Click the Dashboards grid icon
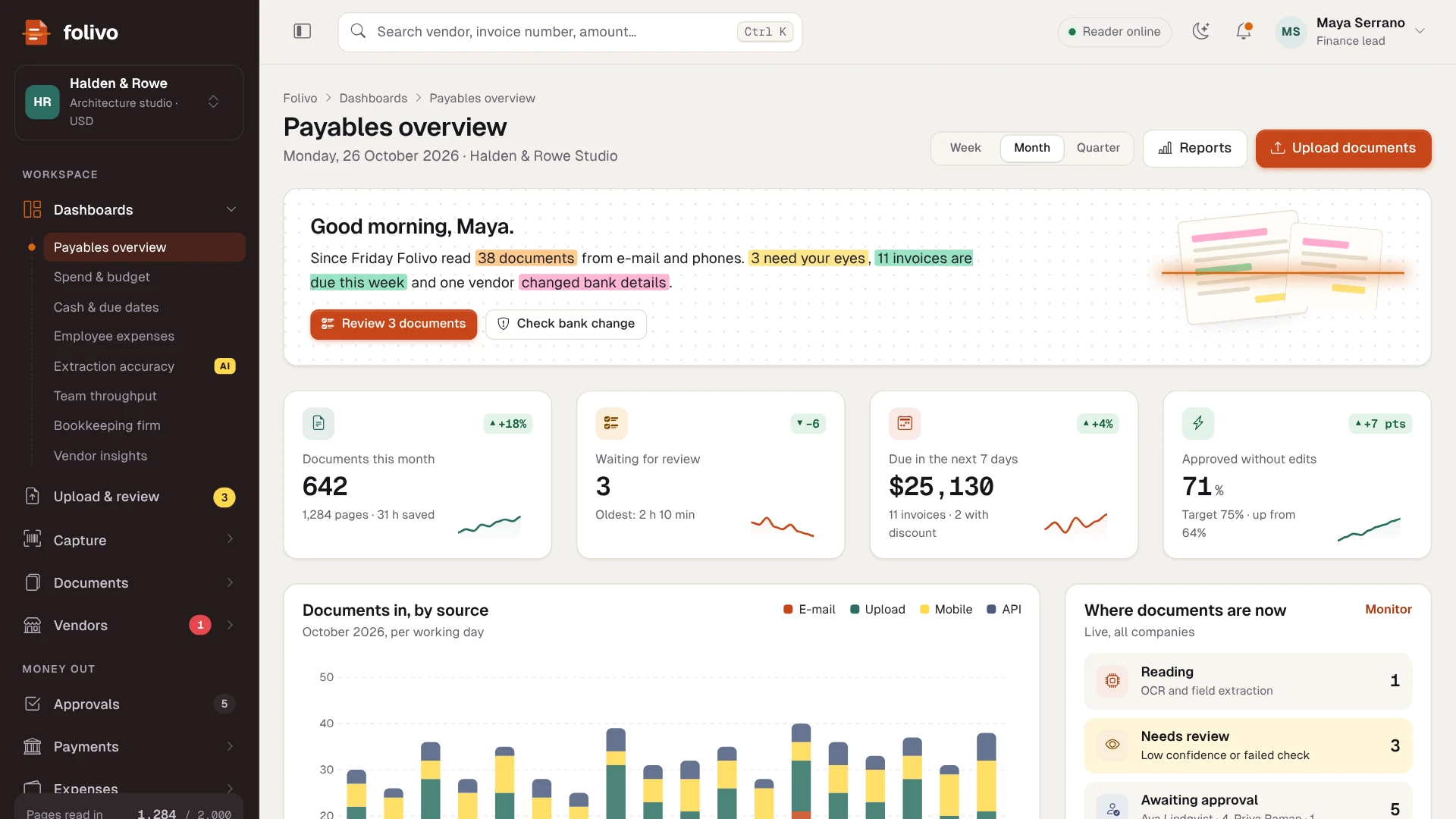The image size is (1456, 819). click(x=32, y=209)
